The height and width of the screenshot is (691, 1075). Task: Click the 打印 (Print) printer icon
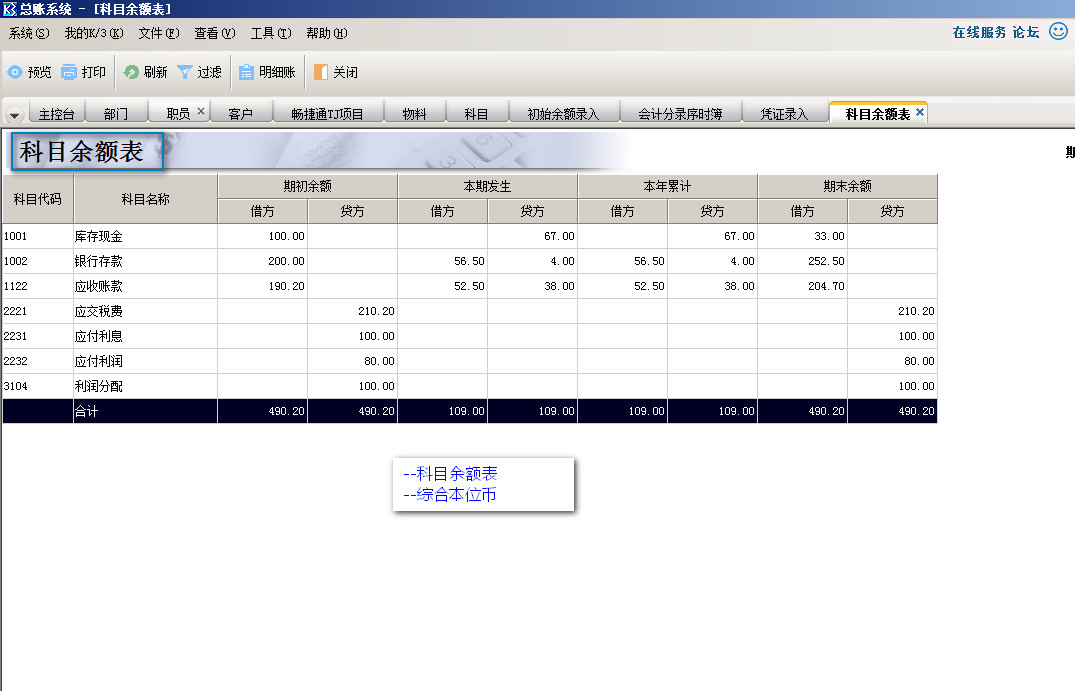click(69, 72)
